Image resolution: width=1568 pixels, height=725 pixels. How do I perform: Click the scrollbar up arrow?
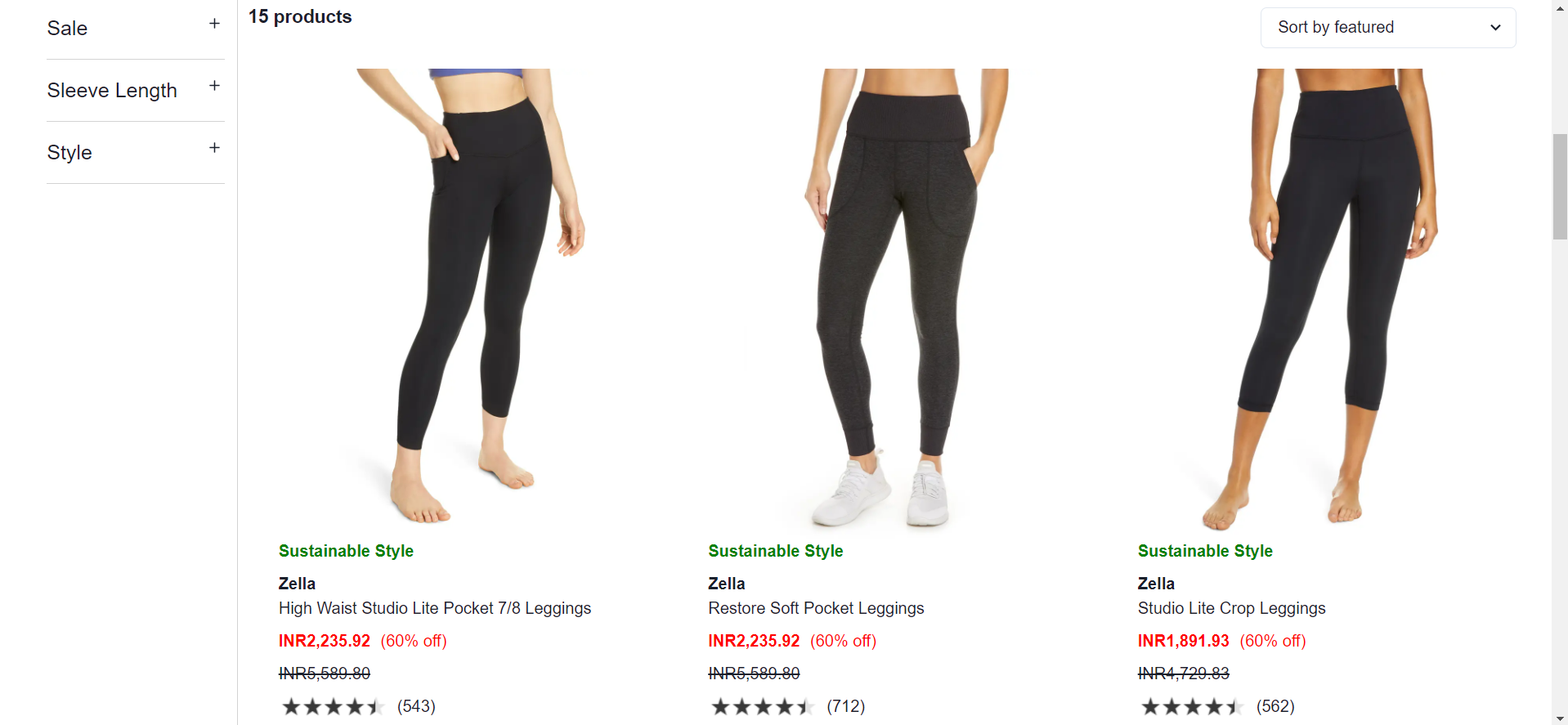(1560, 7)
